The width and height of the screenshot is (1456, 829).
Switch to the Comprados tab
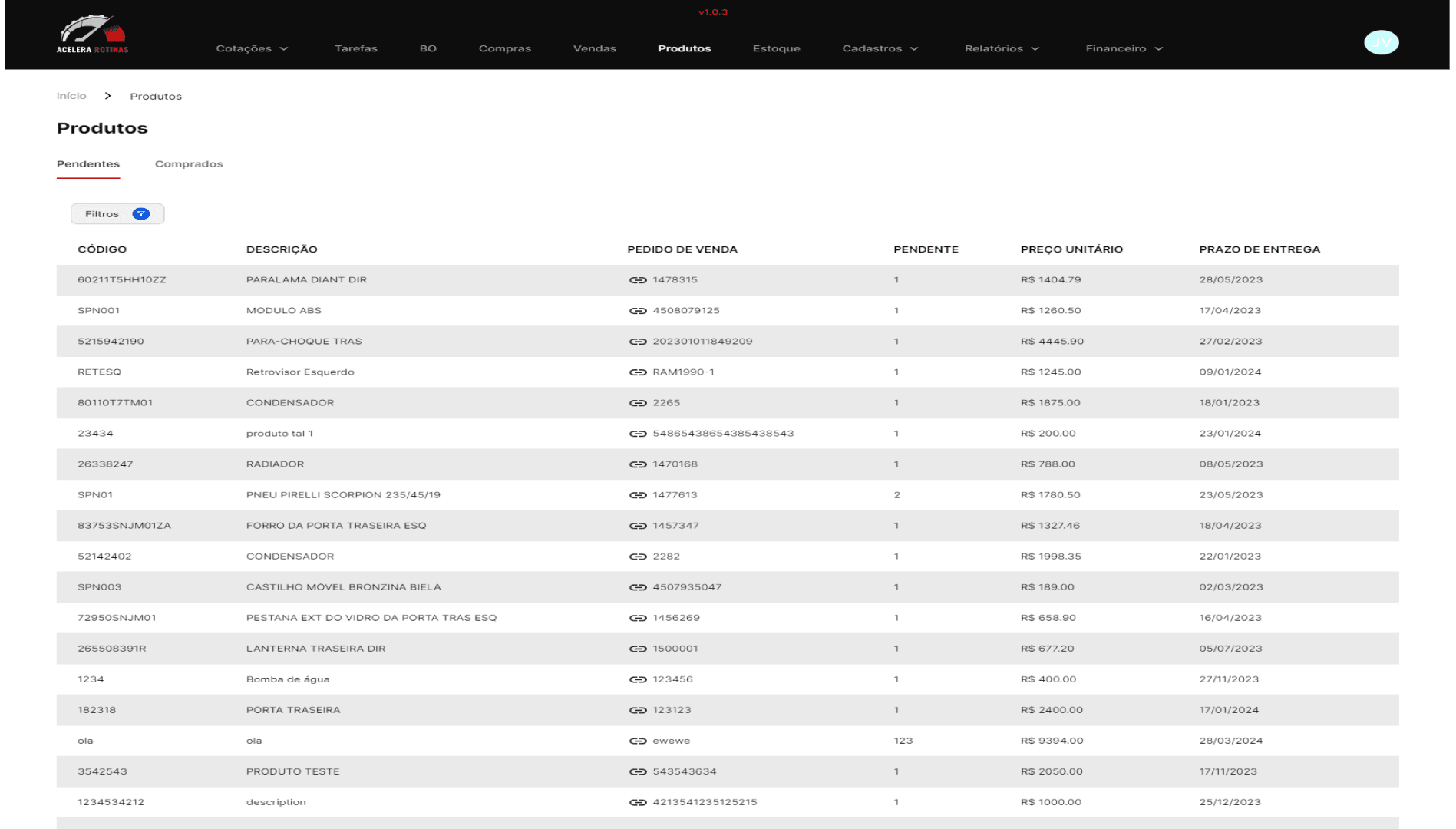point(189,164)
